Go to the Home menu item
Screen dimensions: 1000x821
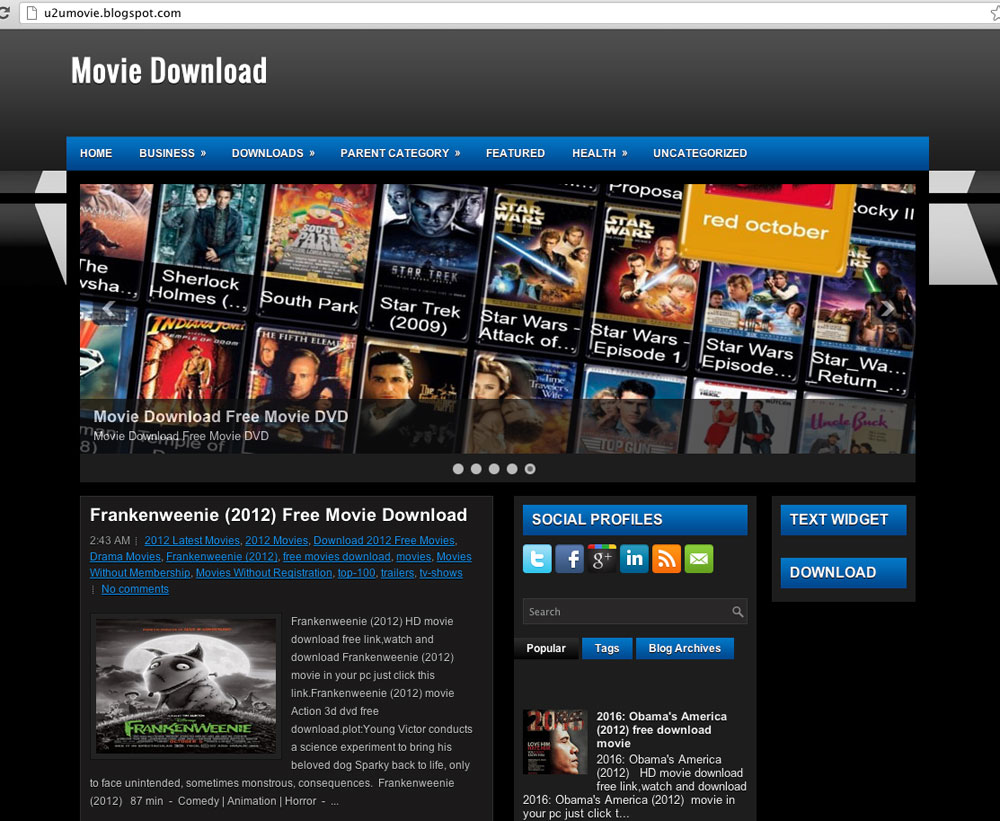96,153
